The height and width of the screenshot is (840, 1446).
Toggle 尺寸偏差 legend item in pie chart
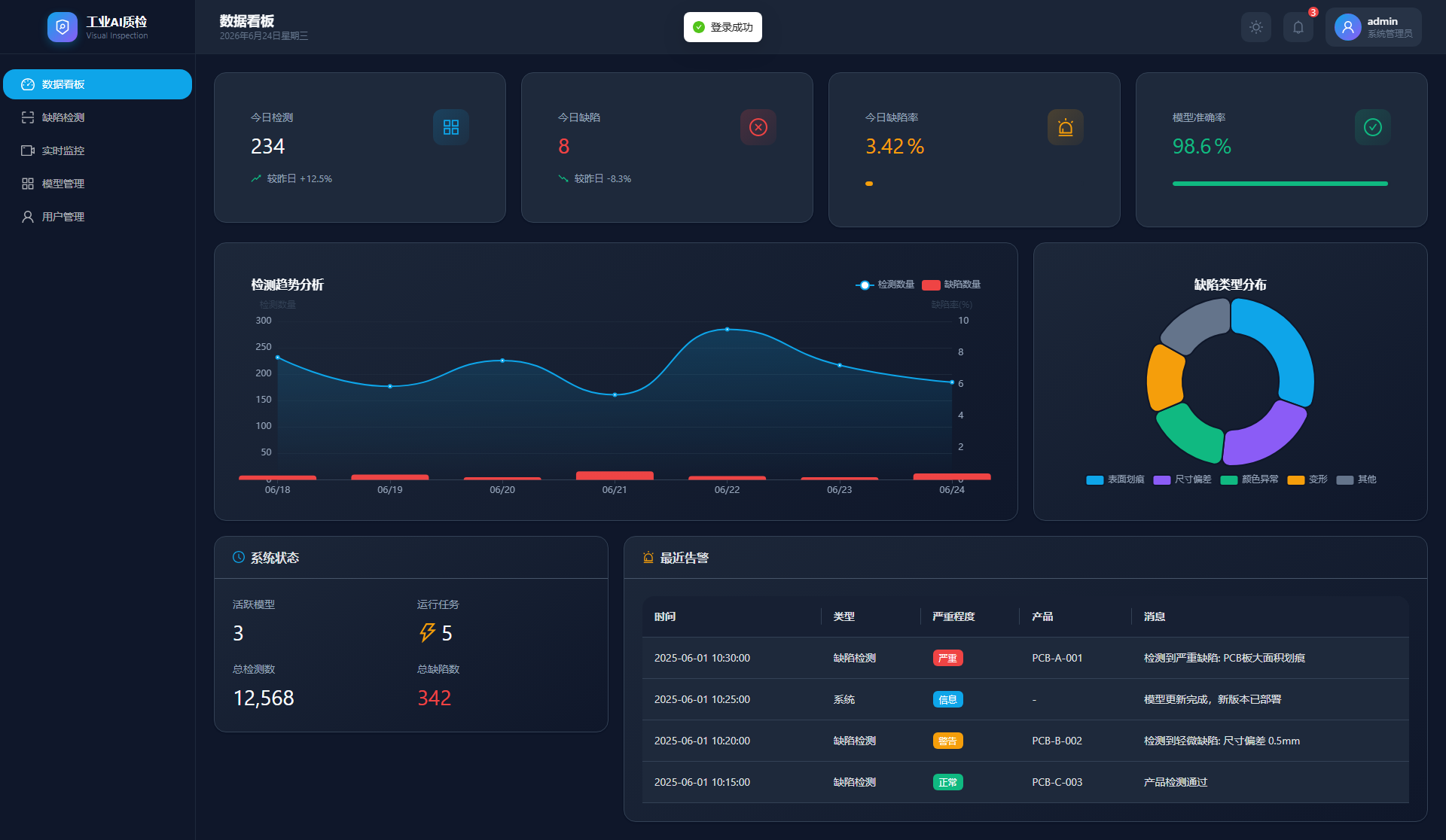(x=1182, y=479)
